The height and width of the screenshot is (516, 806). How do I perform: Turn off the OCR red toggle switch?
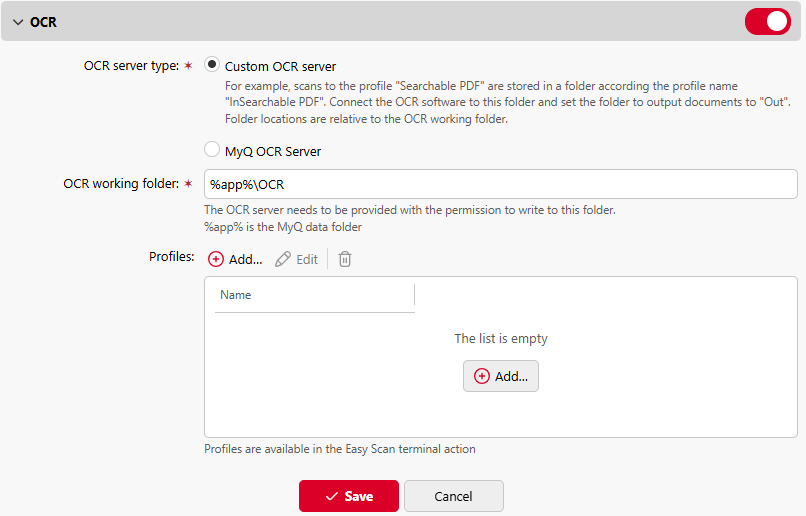tap(767, 22)
